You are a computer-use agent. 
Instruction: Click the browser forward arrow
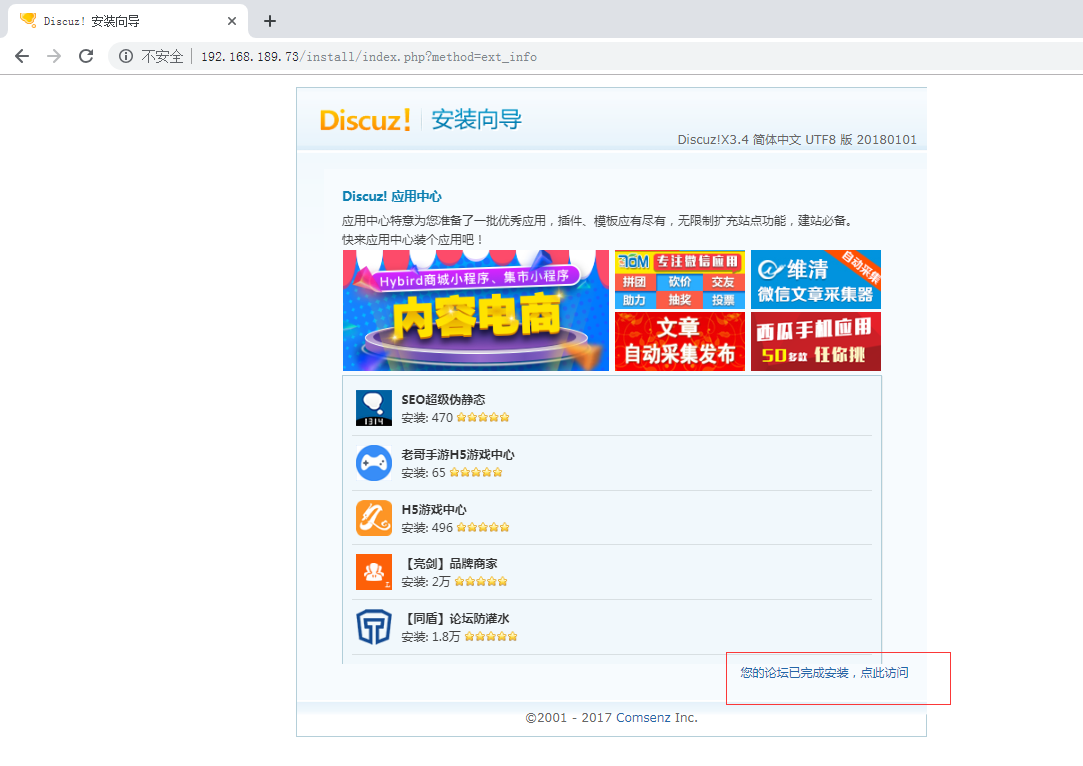[x=54, y=56]
